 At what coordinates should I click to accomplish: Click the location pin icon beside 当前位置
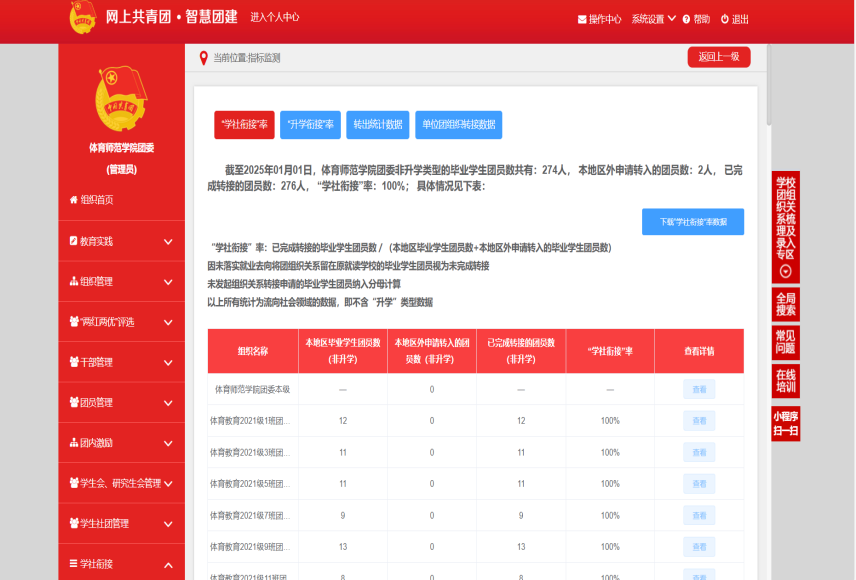coord(203,58)
